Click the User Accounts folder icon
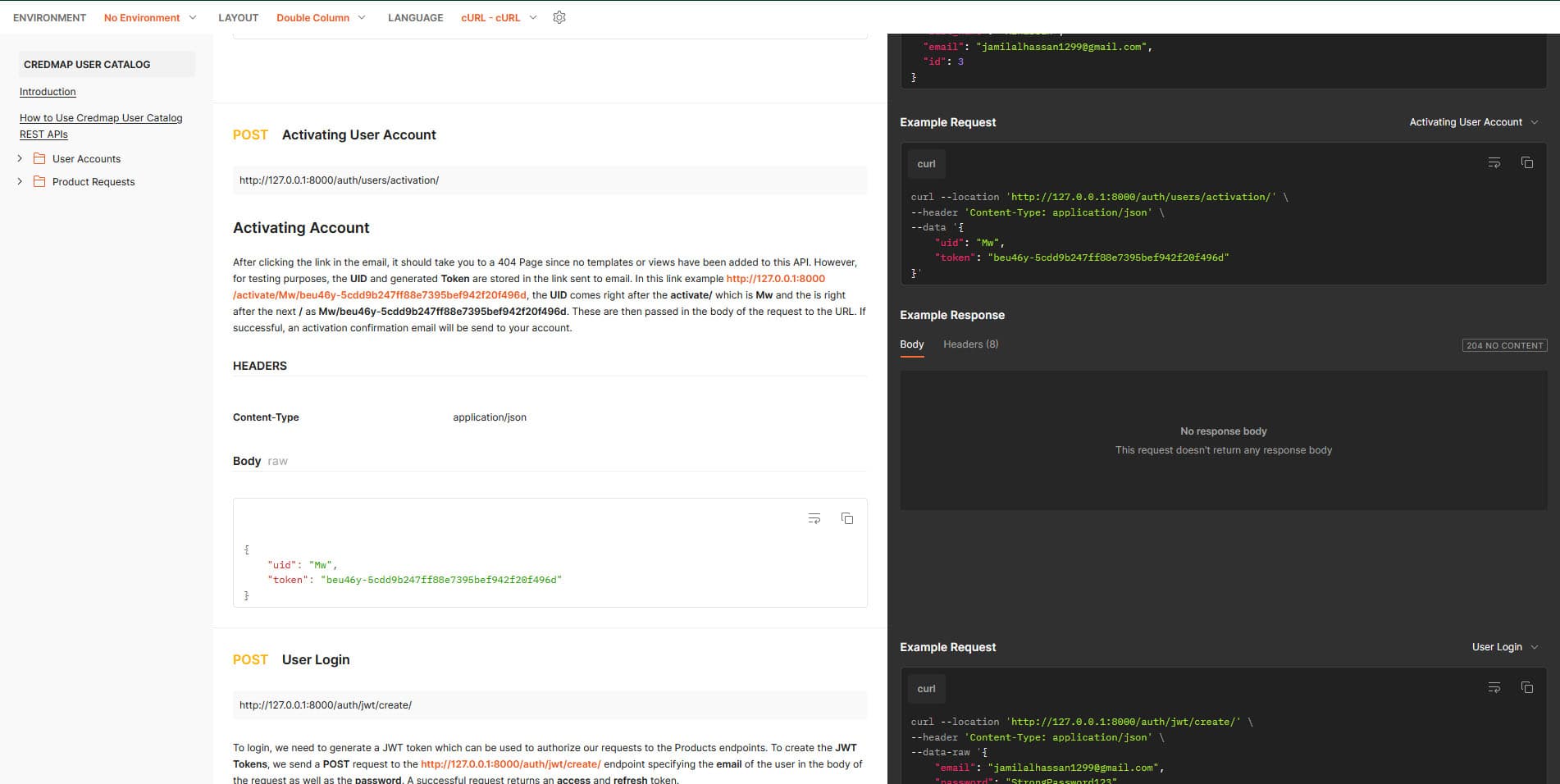The image size is (1560, 784). click(x=39, y=158)
